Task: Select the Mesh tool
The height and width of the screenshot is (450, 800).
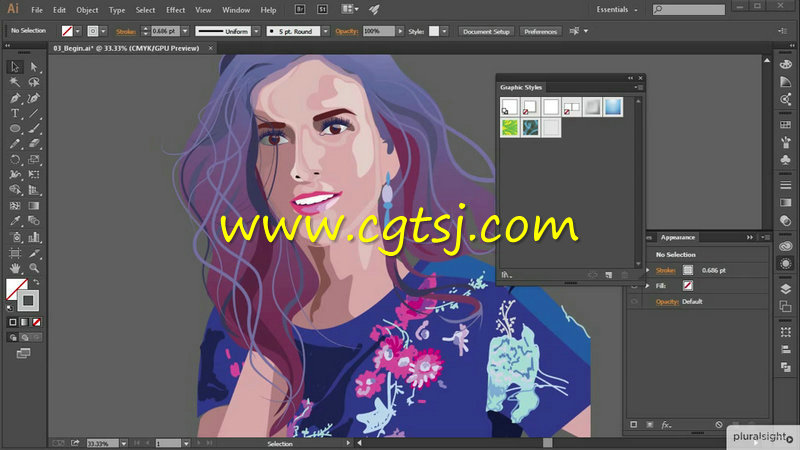Action: click(x=15, y=206)
